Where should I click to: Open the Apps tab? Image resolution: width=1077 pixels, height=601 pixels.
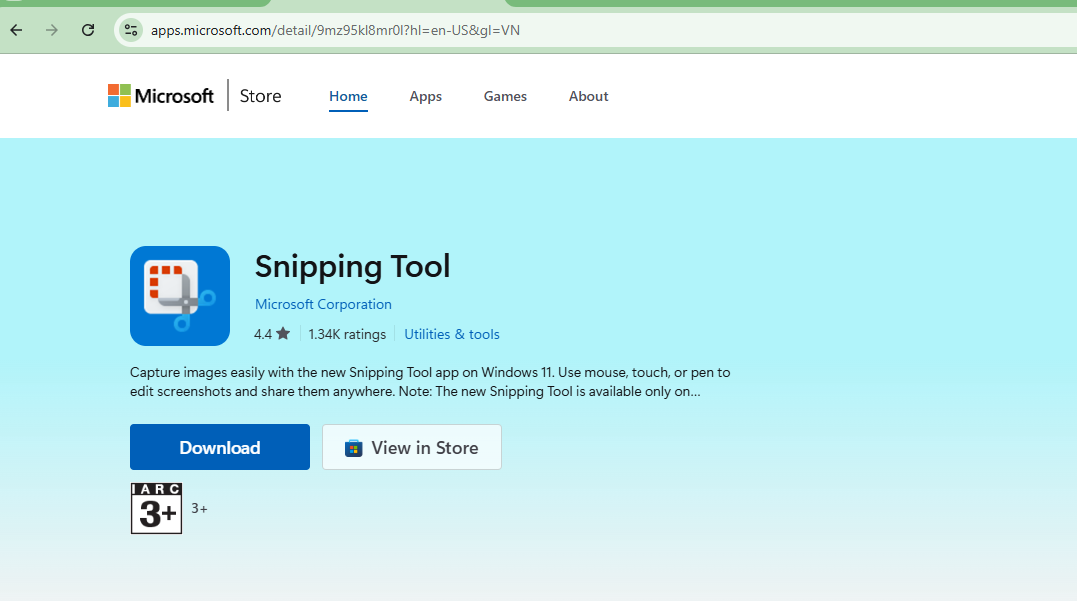(426, 96)
